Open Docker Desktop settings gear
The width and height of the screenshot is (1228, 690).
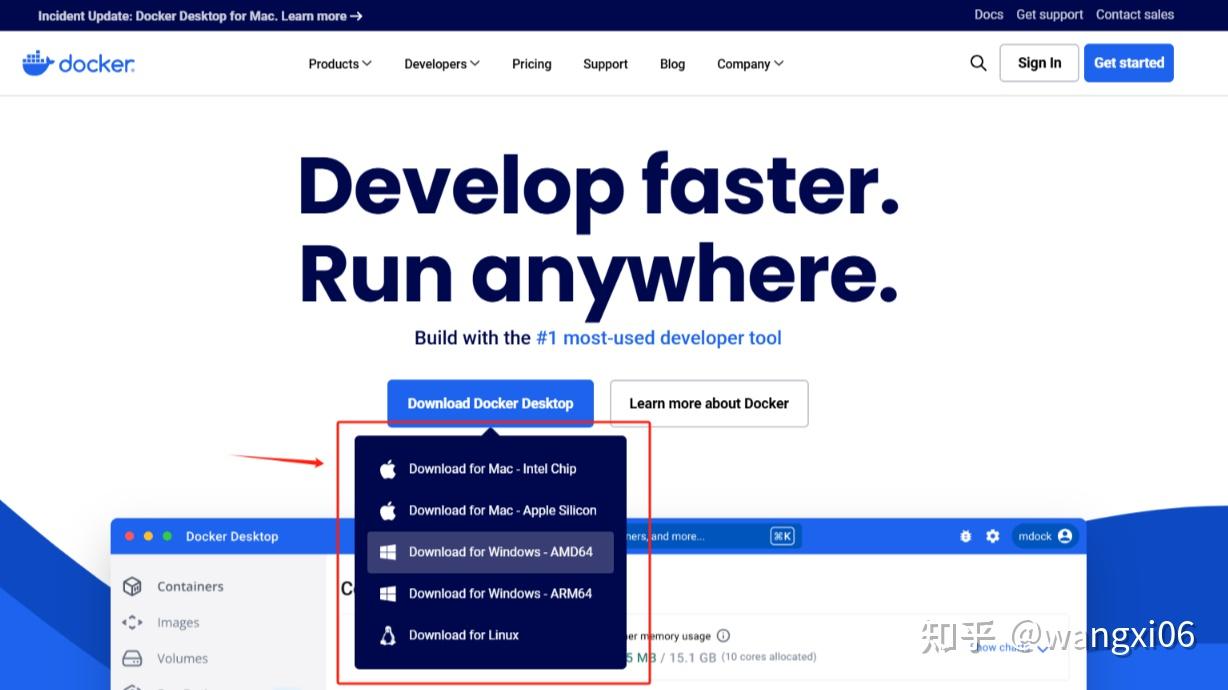click(992, 536)
